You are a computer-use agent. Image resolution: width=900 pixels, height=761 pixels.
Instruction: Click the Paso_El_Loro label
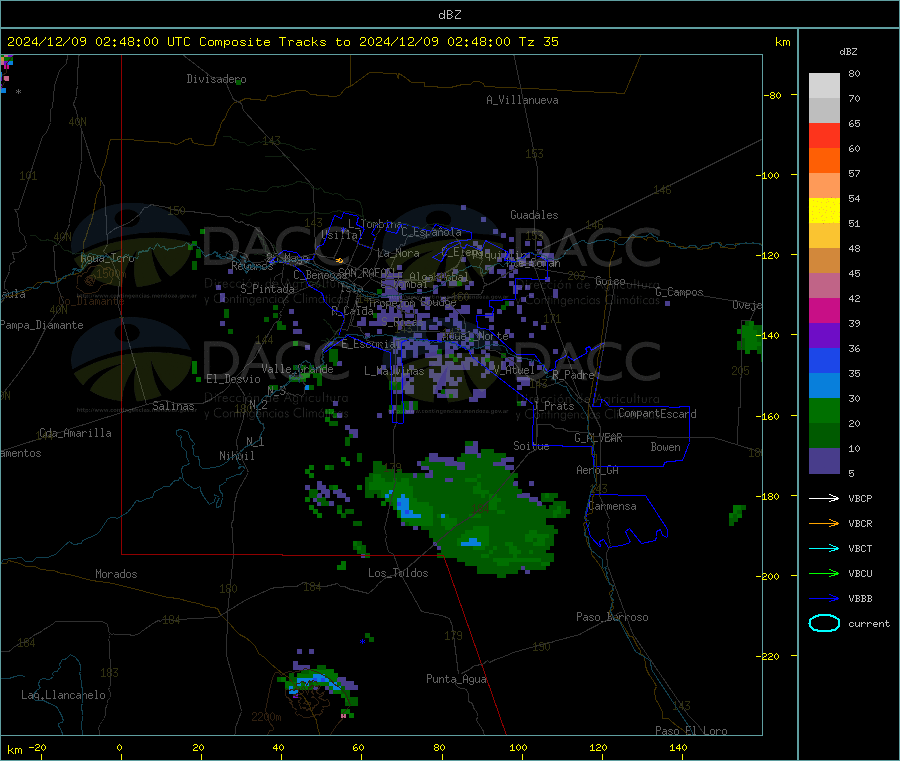coord(691,730)
